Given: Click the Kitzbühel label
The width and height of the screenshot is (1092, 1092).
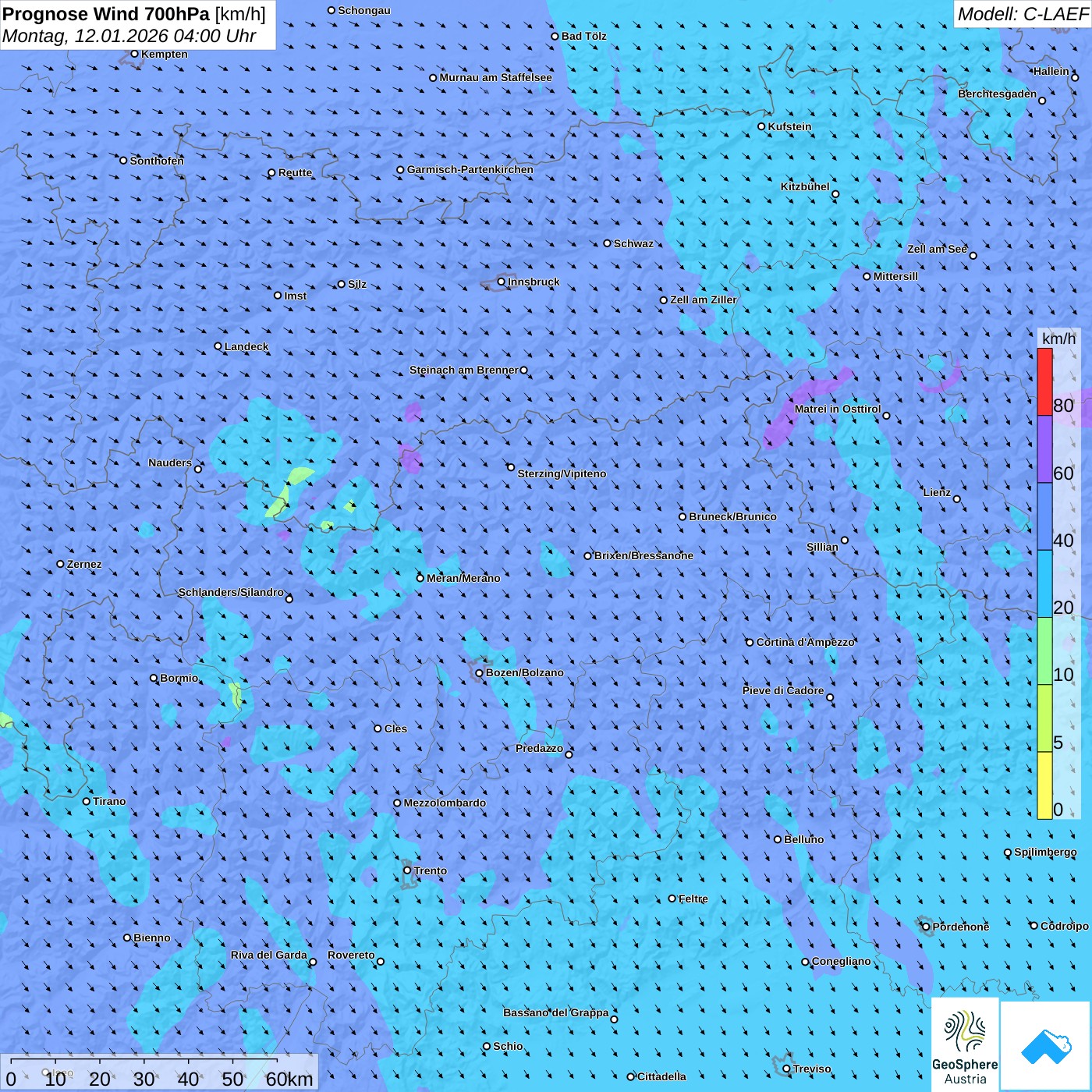Looking at the screenshot, I should (x=805, y=186).
